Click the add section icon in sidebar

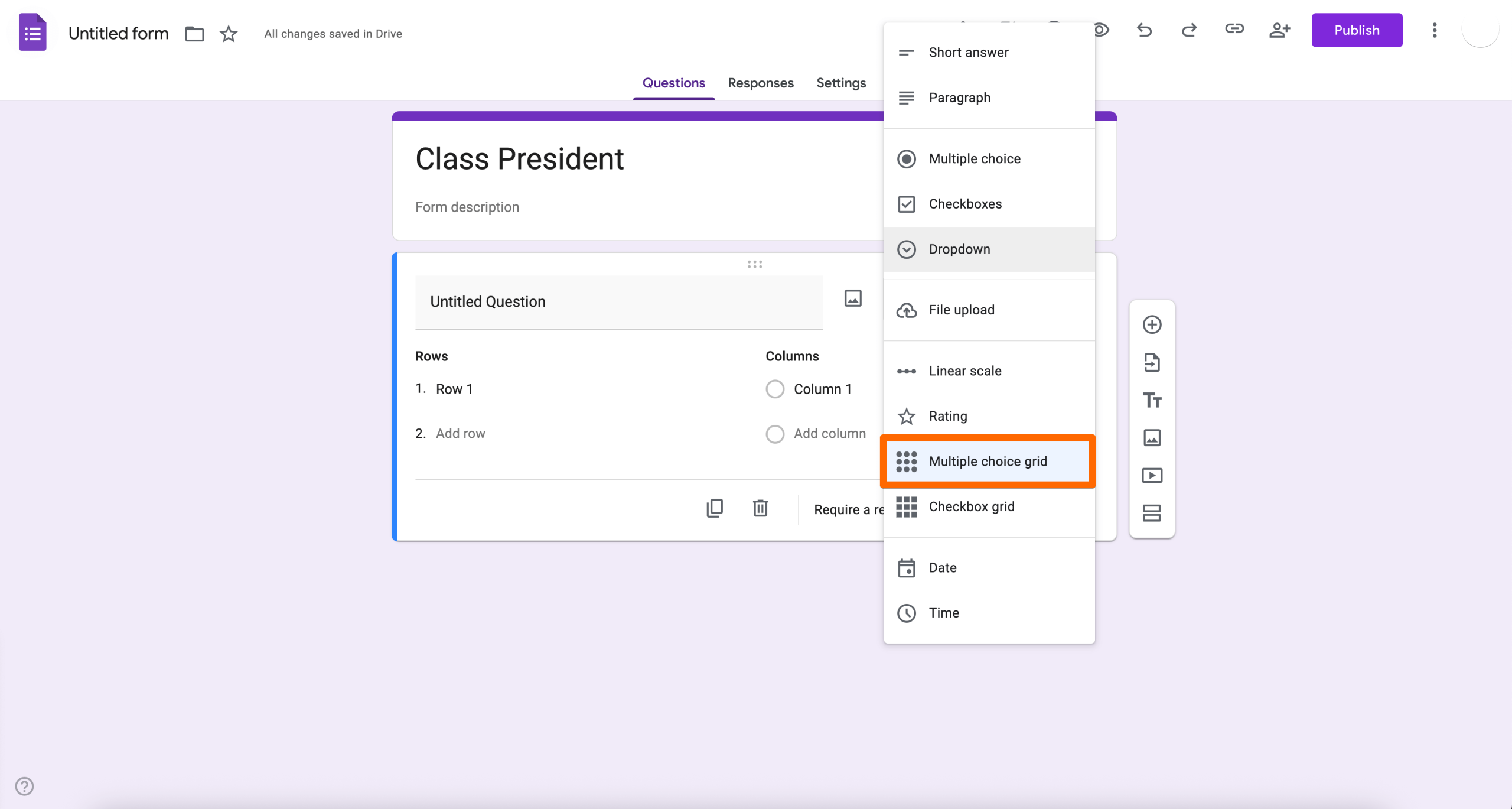click(x=1152, y=513)
